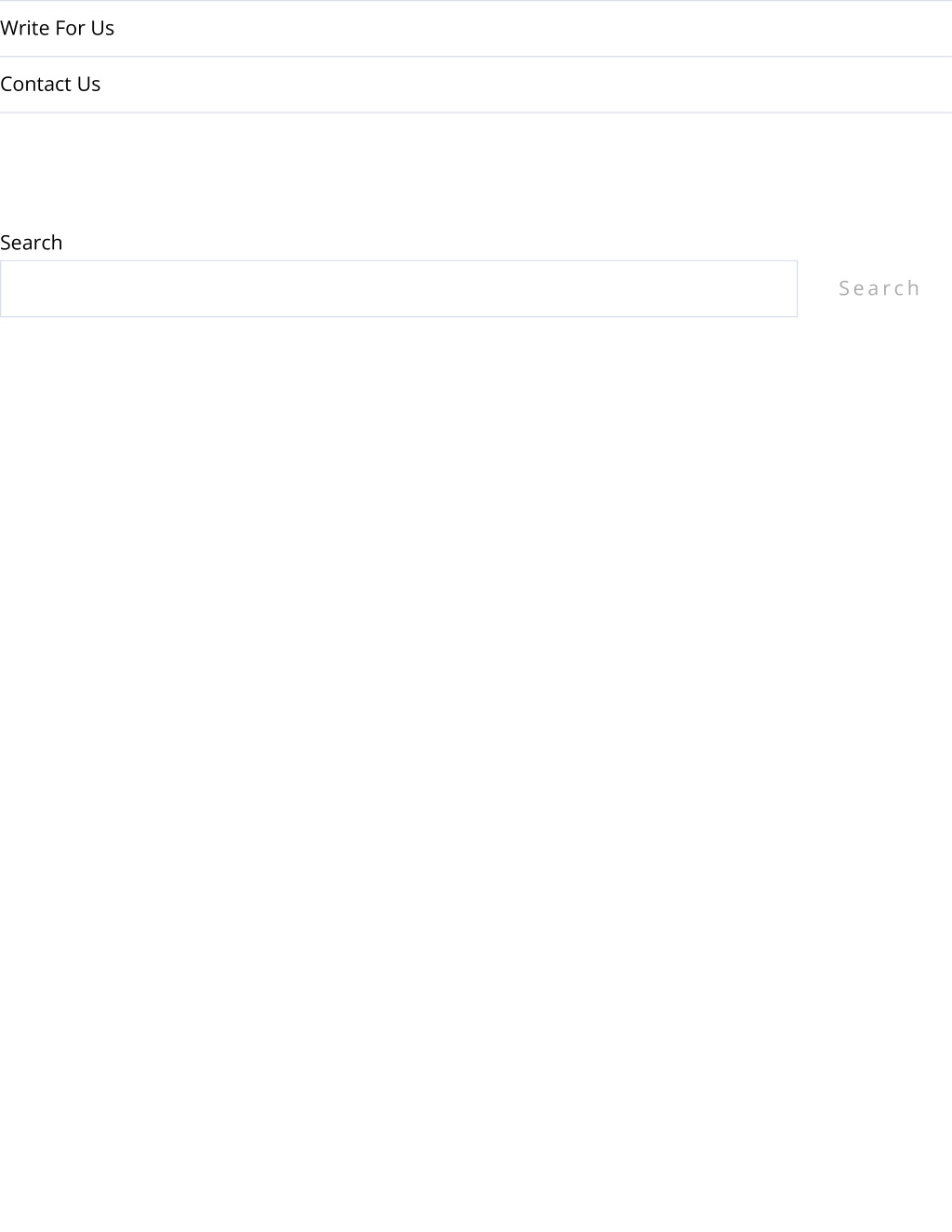Go to Contact Us
The image size is (952, 1232).
[50, 85]
